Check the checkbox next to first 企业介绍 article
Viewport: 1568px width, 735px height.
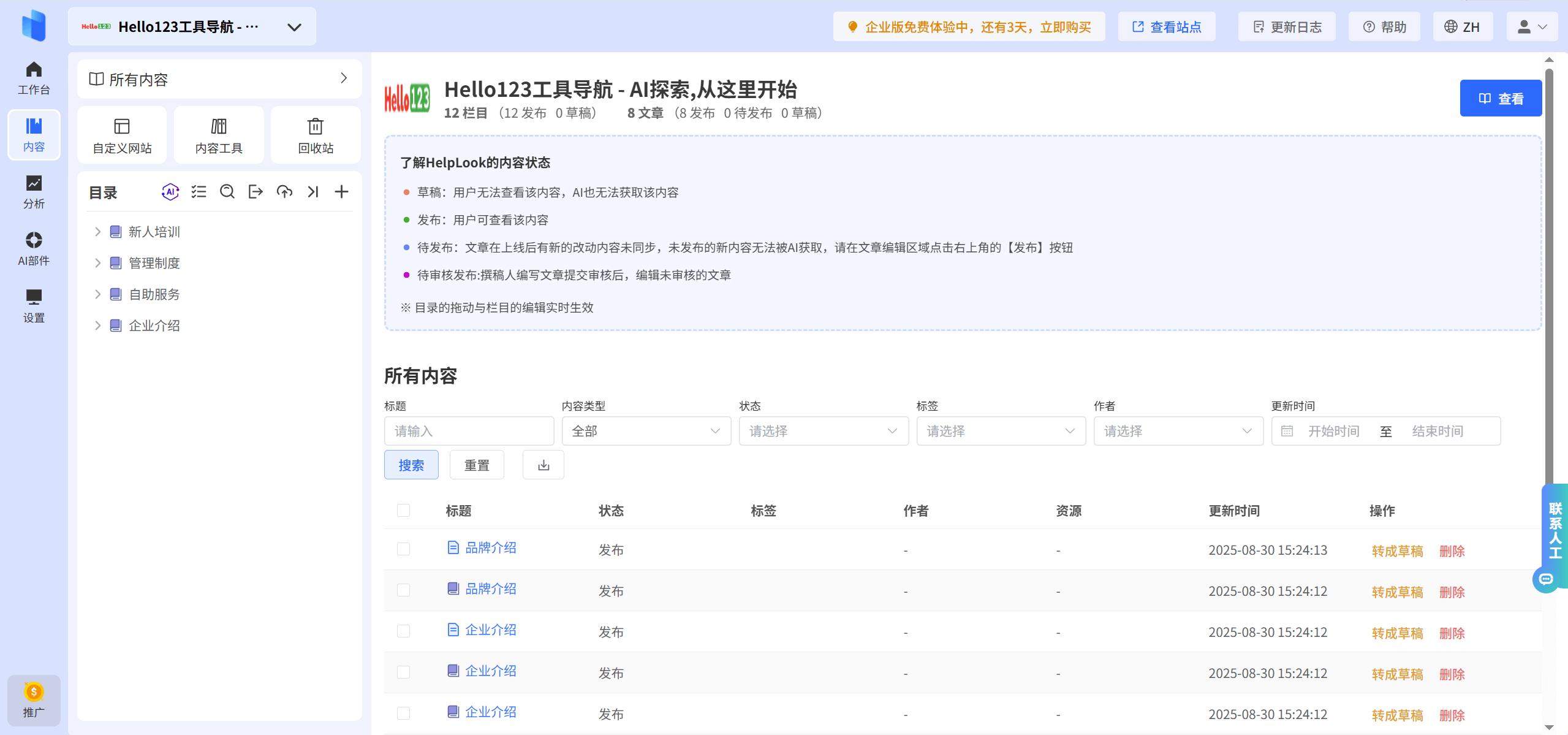click(403, 631)
